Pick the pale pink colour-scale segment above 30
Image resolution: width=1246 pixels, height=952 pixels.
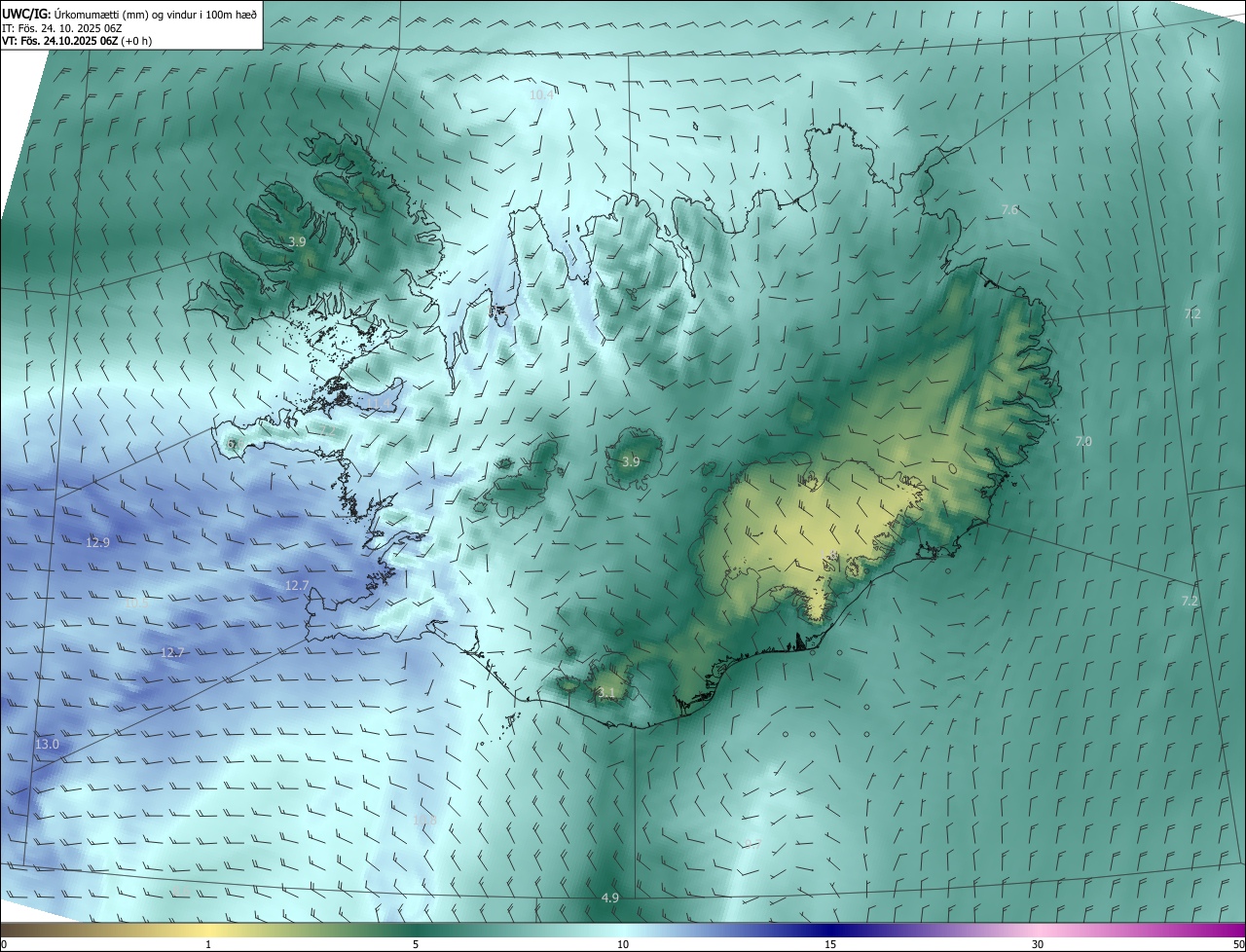tap(1038, 930)
